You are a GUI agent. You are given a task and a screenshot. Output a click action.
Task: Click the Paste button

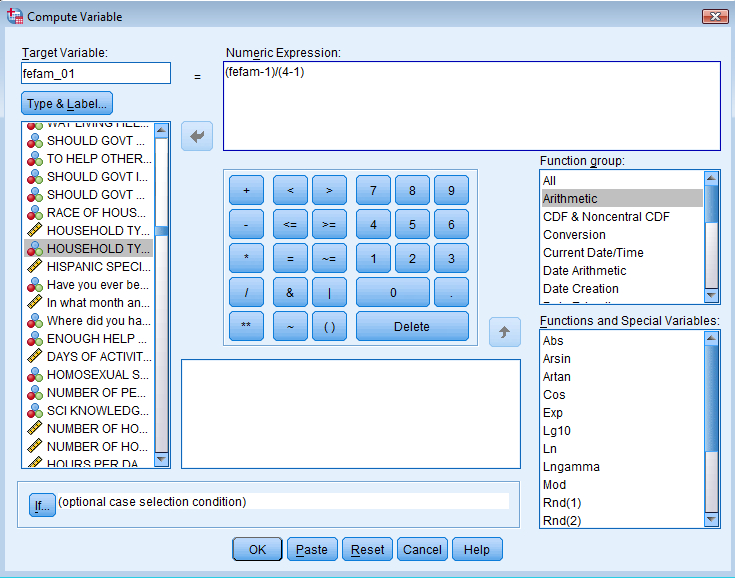coord(312,549)
